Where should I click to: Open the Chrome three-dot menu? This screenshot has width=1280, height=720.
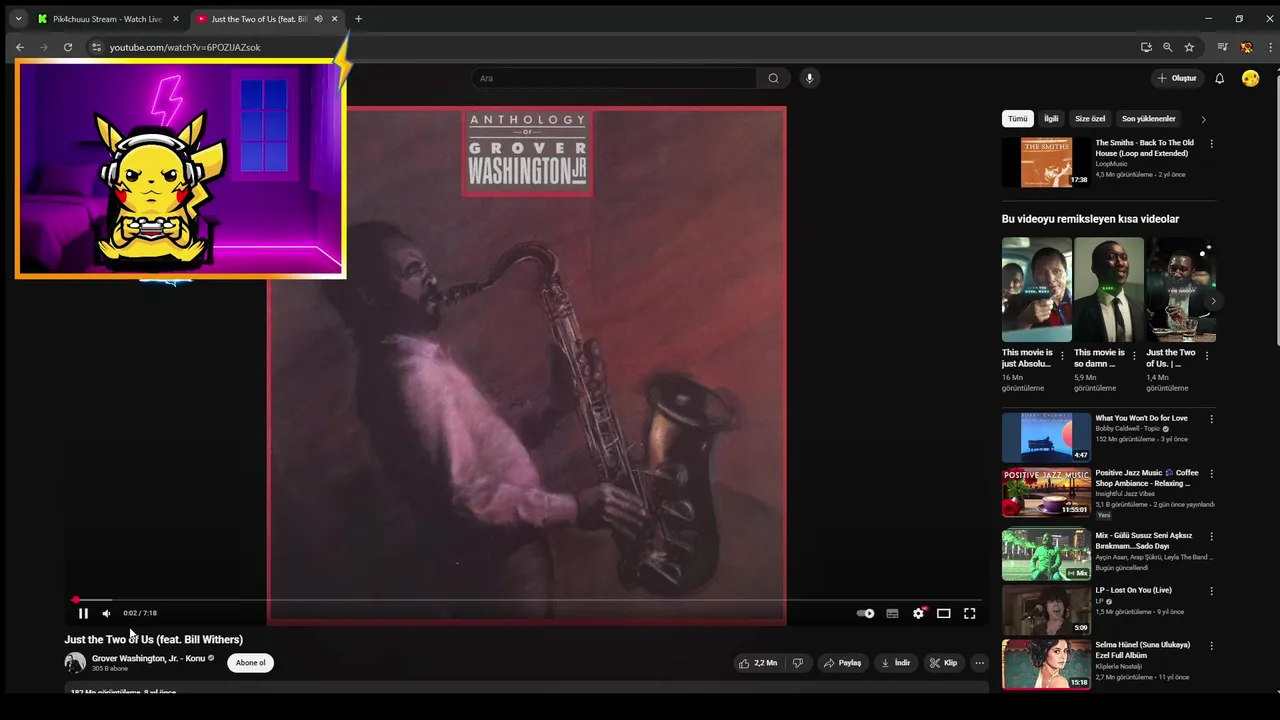click(1268, 47)
